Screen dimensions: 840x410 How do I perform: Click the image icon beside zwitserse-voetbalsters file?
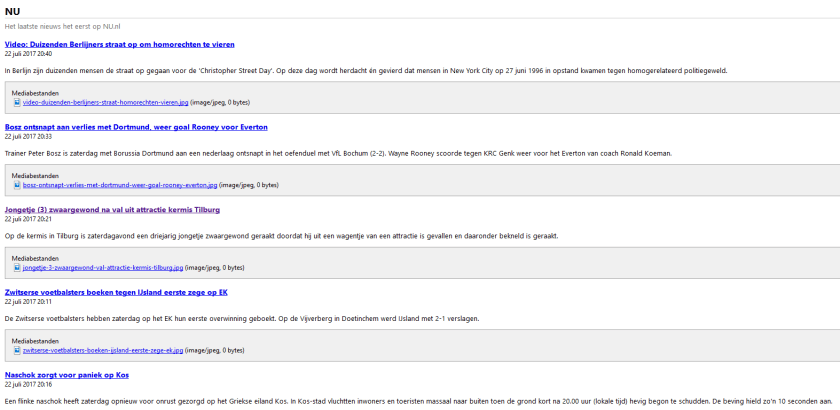(x=16, y=350)
